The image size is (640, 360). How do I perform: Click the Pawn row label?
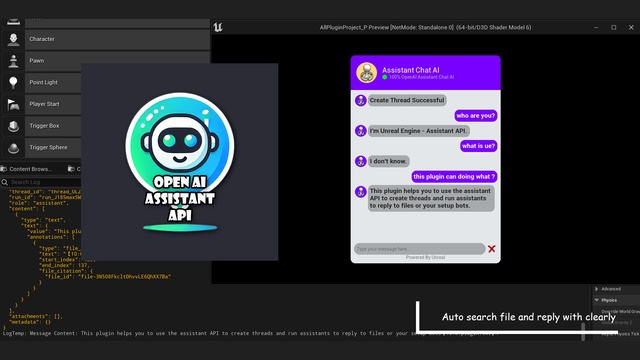(x=37, y=61)
